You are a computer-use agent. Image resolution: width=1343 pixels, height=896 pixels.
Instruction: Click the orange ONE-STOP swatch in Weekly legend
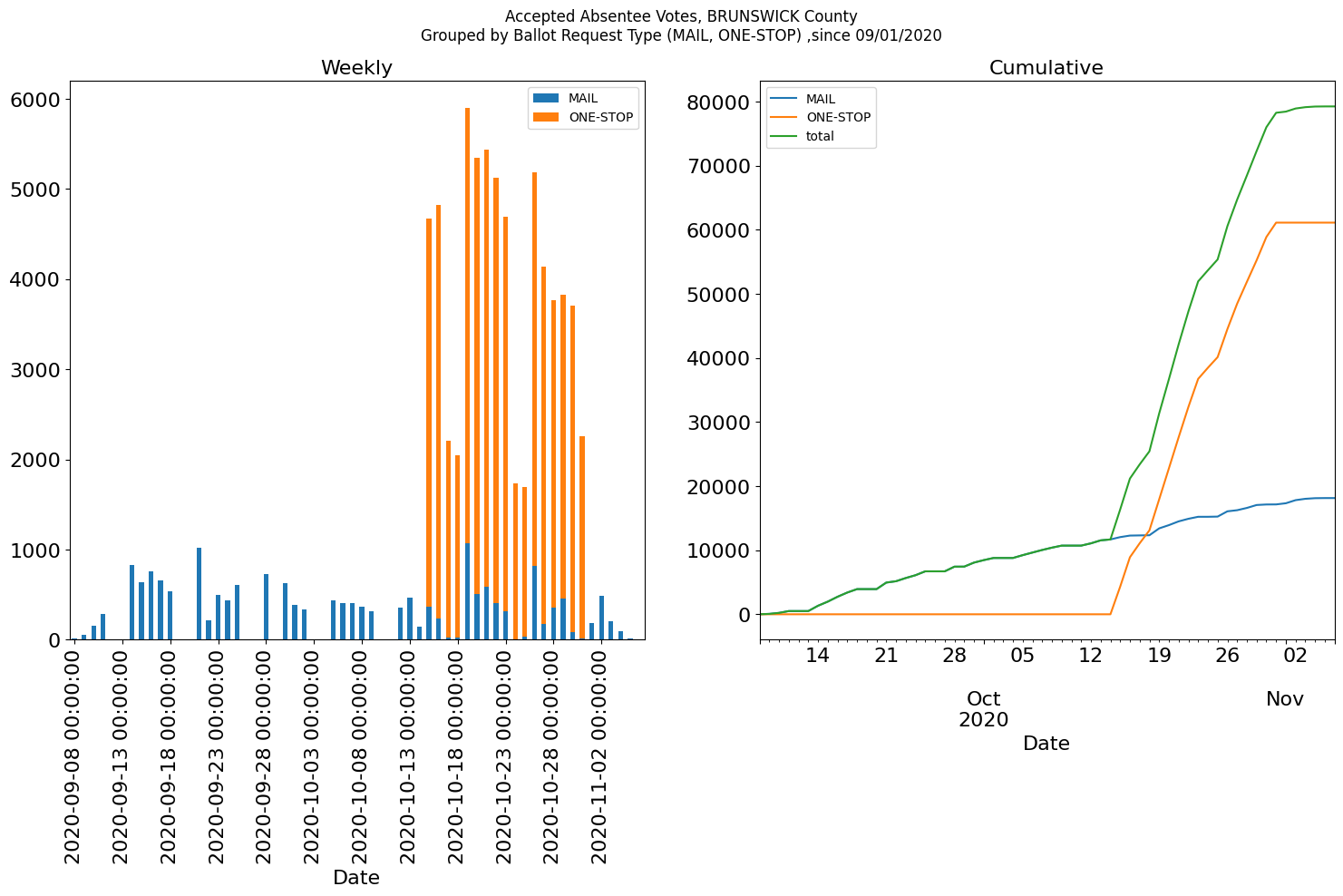coord(547,117)
